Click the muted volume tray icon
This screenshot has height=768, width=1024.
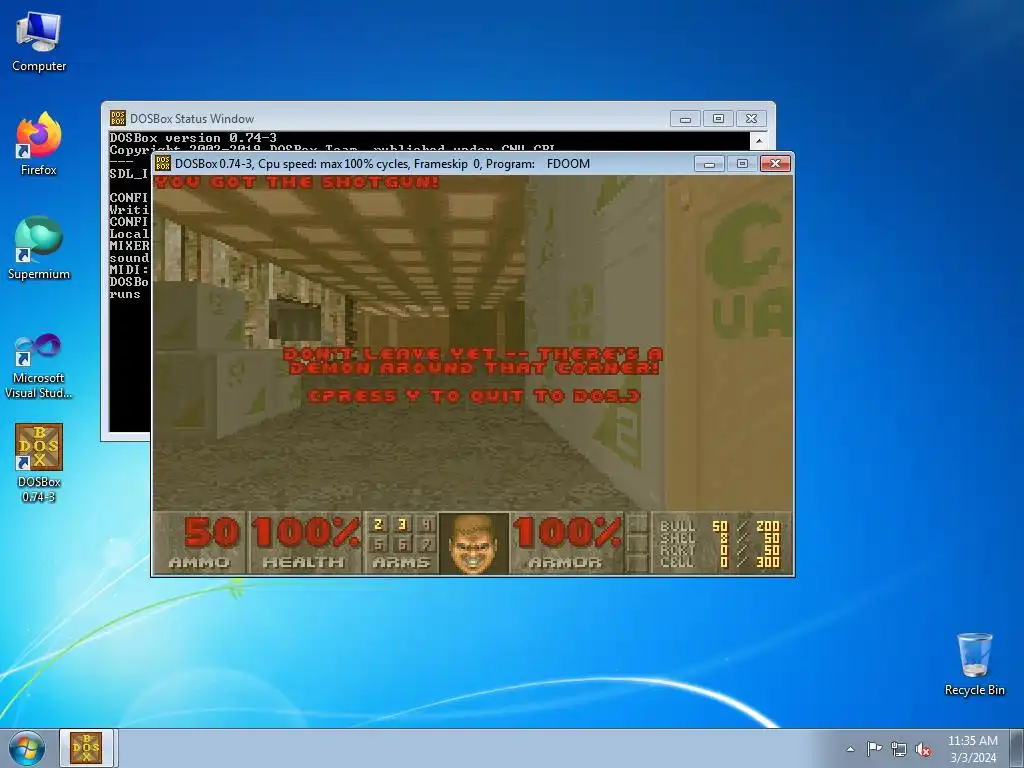click(923, 749)
